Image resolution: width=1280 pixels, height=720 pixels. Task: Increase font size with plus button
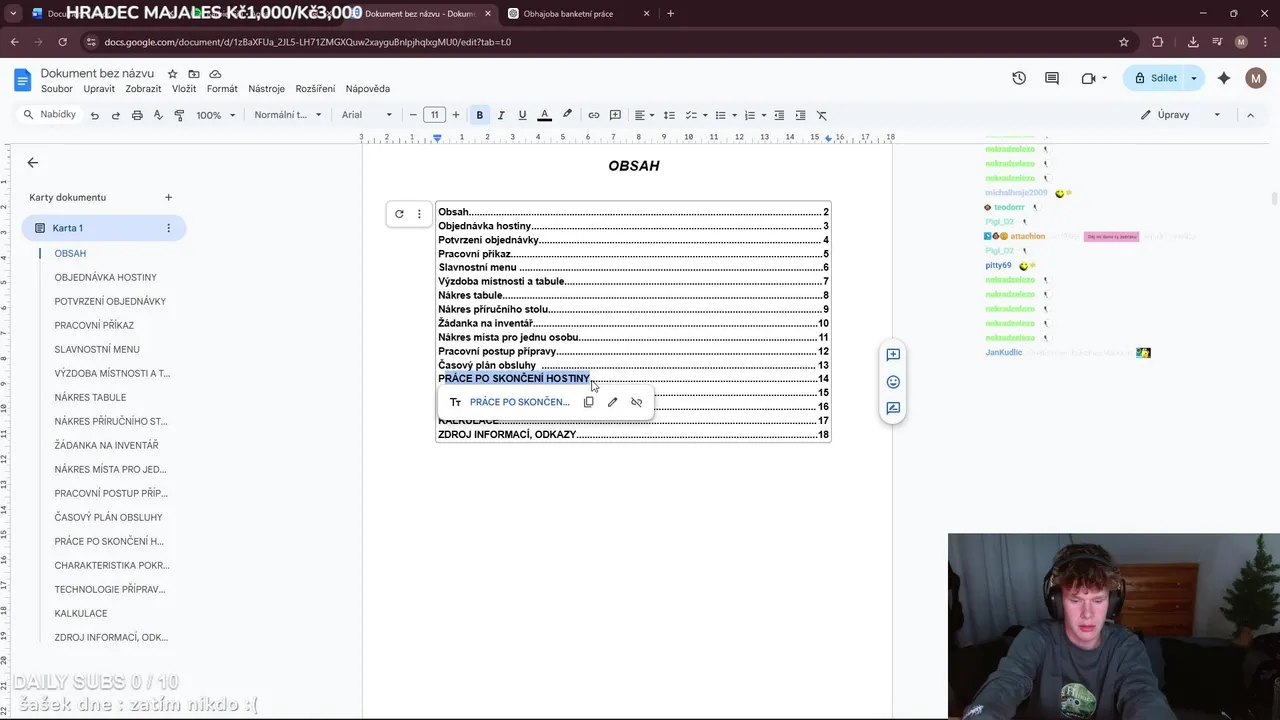tap(456, 115)
